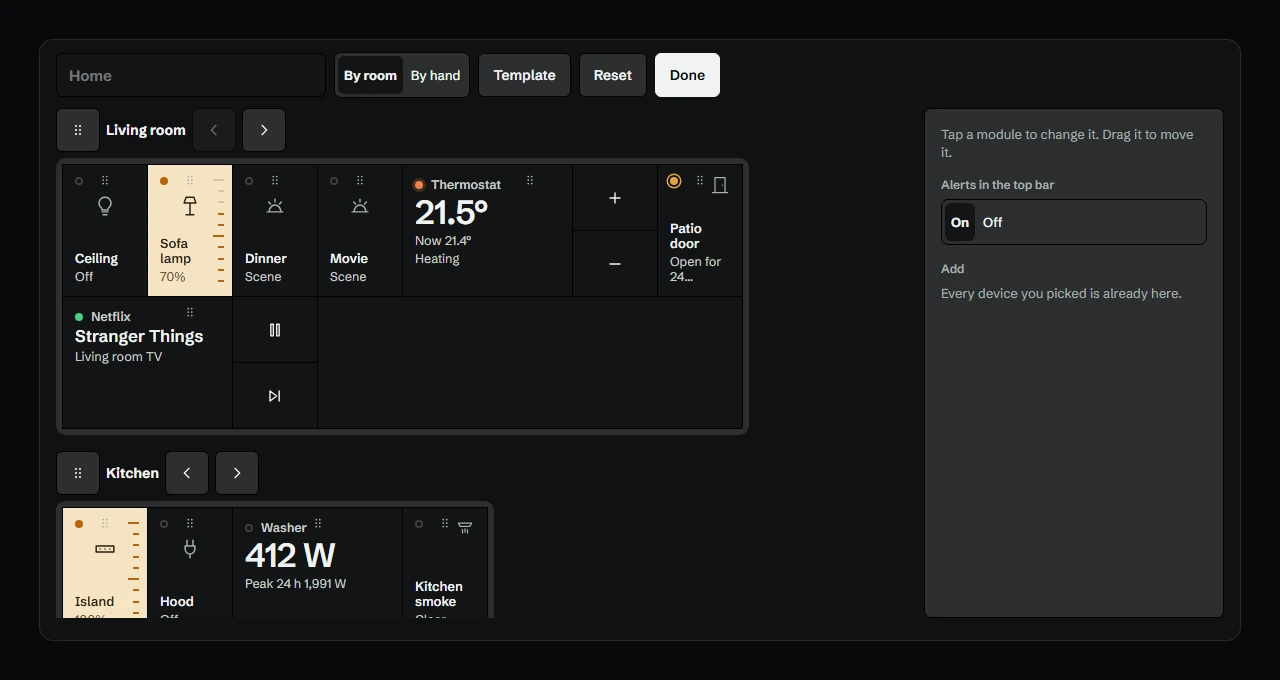This screenshot has width=1280, height=680.
Task: Click the Kitchen smoke tile drag grip
Action: pos(445,524)
